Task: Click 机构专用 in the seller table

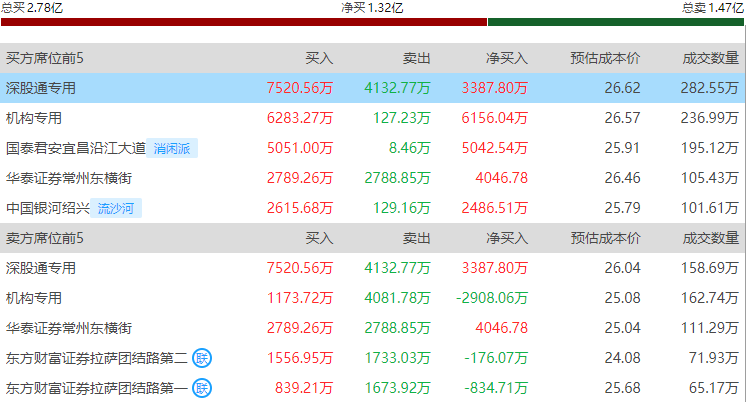Action: point(34,298)
